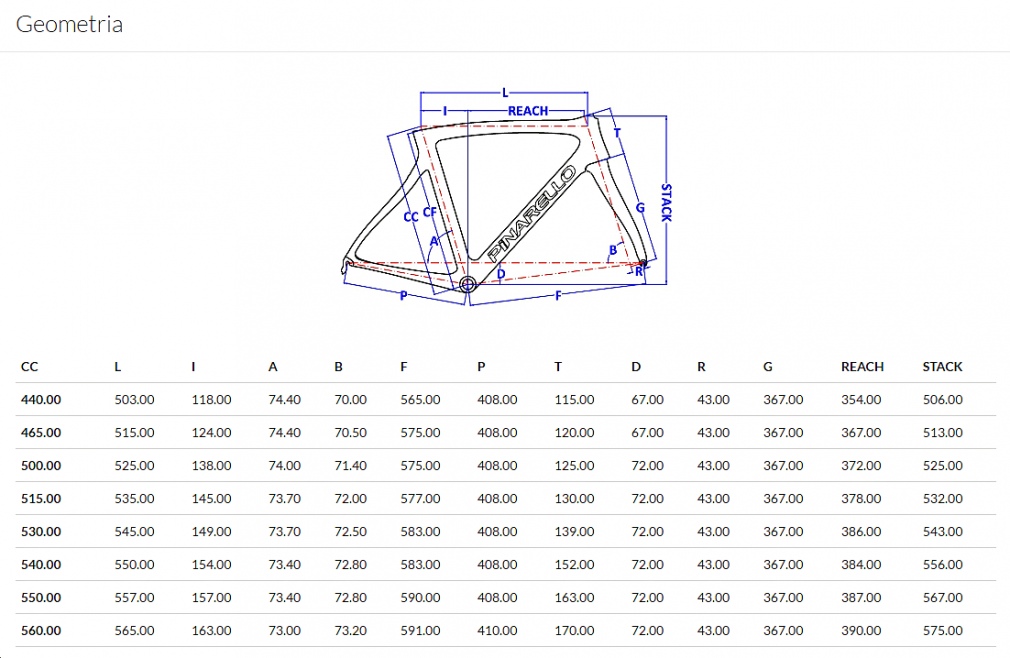Click the bottom bracket circle in the diagram

click(468, 284)
